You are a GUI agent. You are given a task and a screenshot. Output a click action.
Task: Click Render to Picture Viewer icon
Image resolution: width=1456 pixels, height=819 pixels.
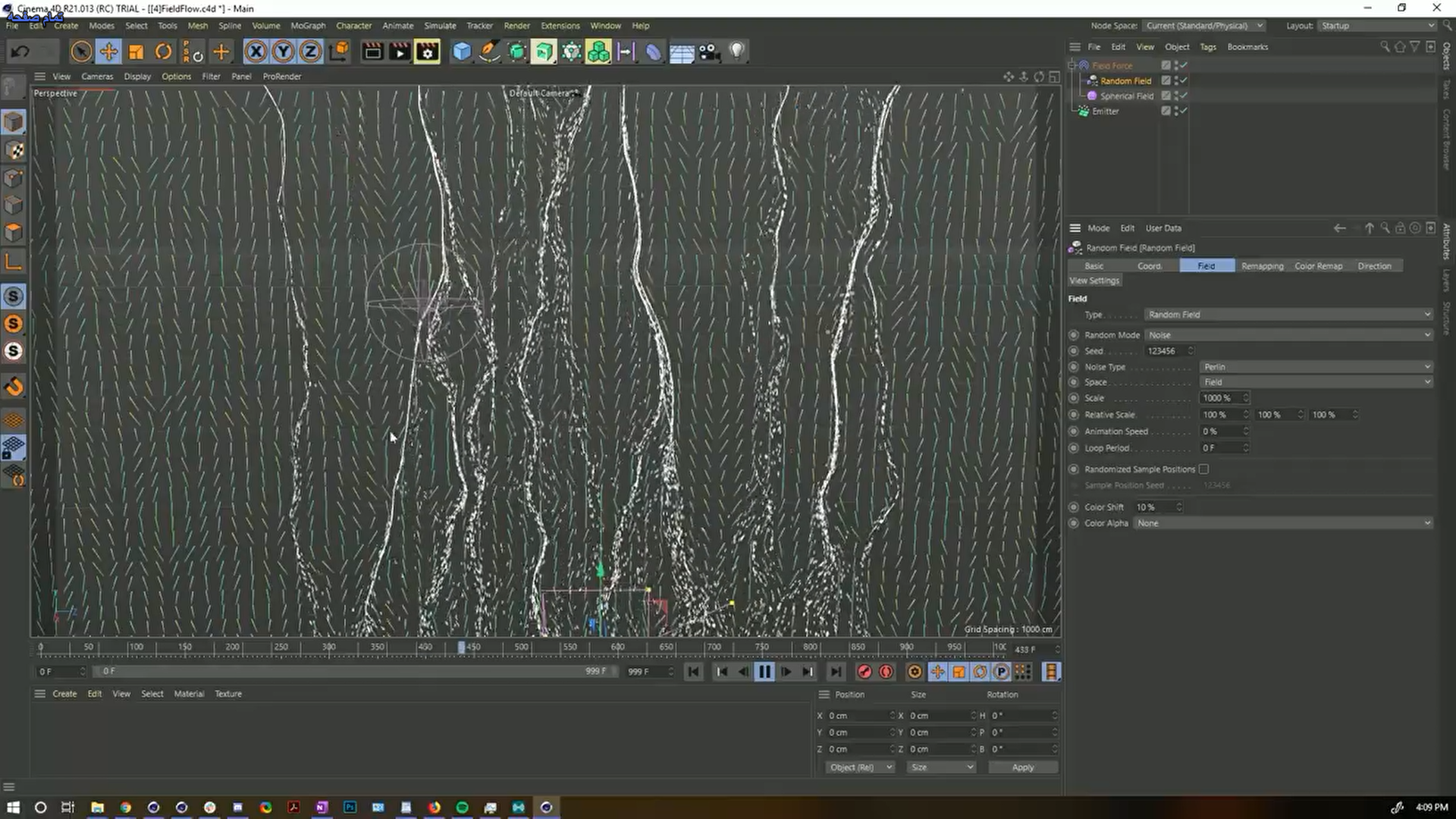pos(400,52)
